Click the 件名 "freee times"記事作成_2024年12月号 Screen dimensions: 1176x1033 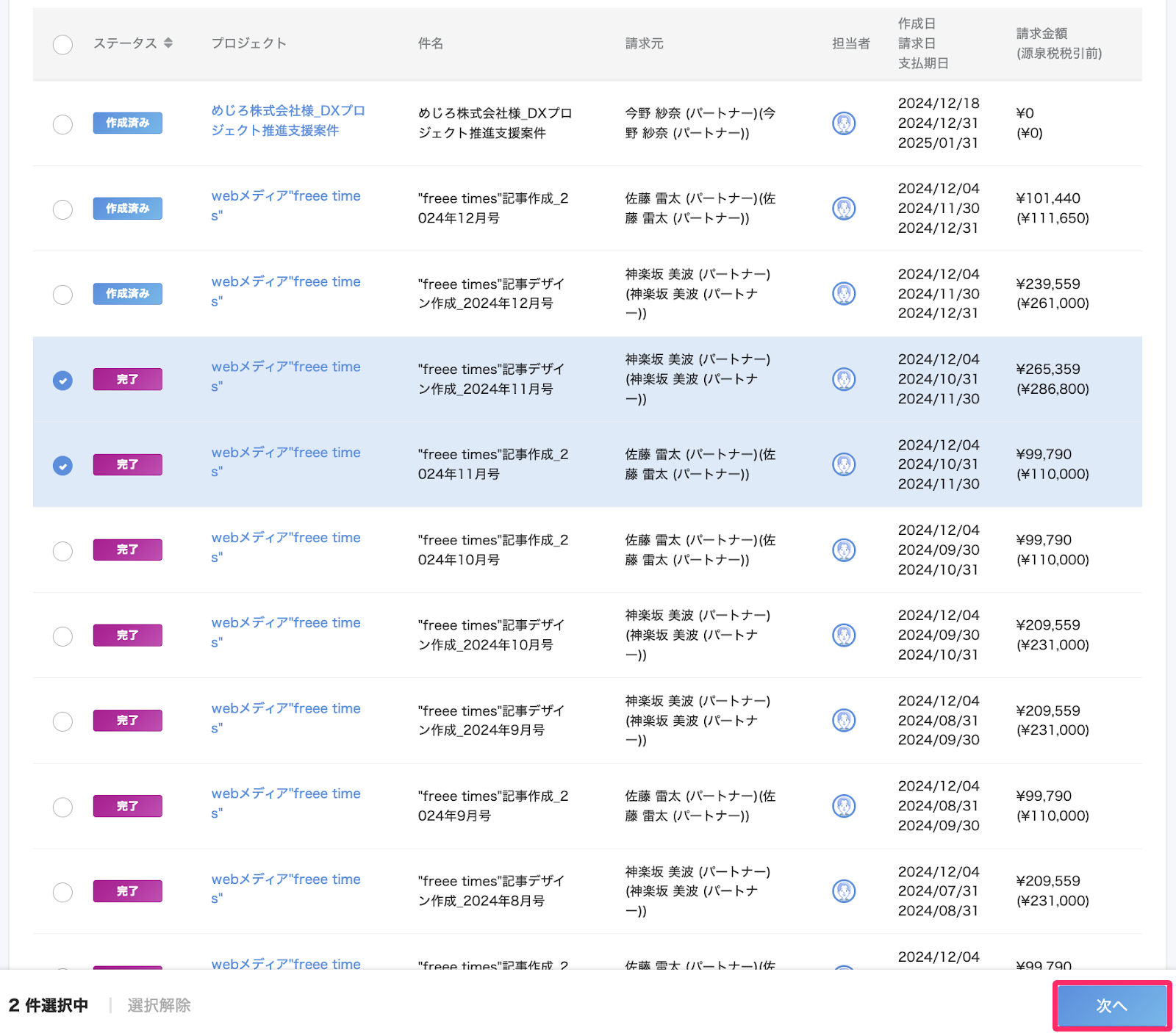493,209
